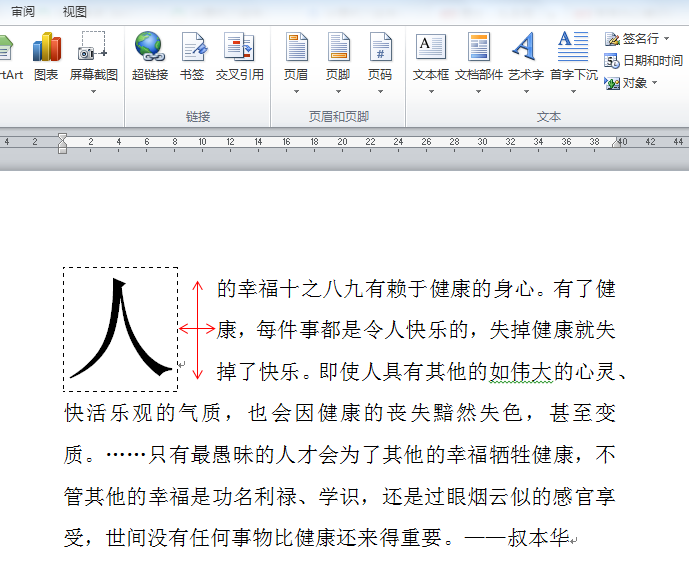Open the 首字下沉 drop cap dropdown arrow
The width and height of the screenshot is (689, 577).
click(573, 91)
